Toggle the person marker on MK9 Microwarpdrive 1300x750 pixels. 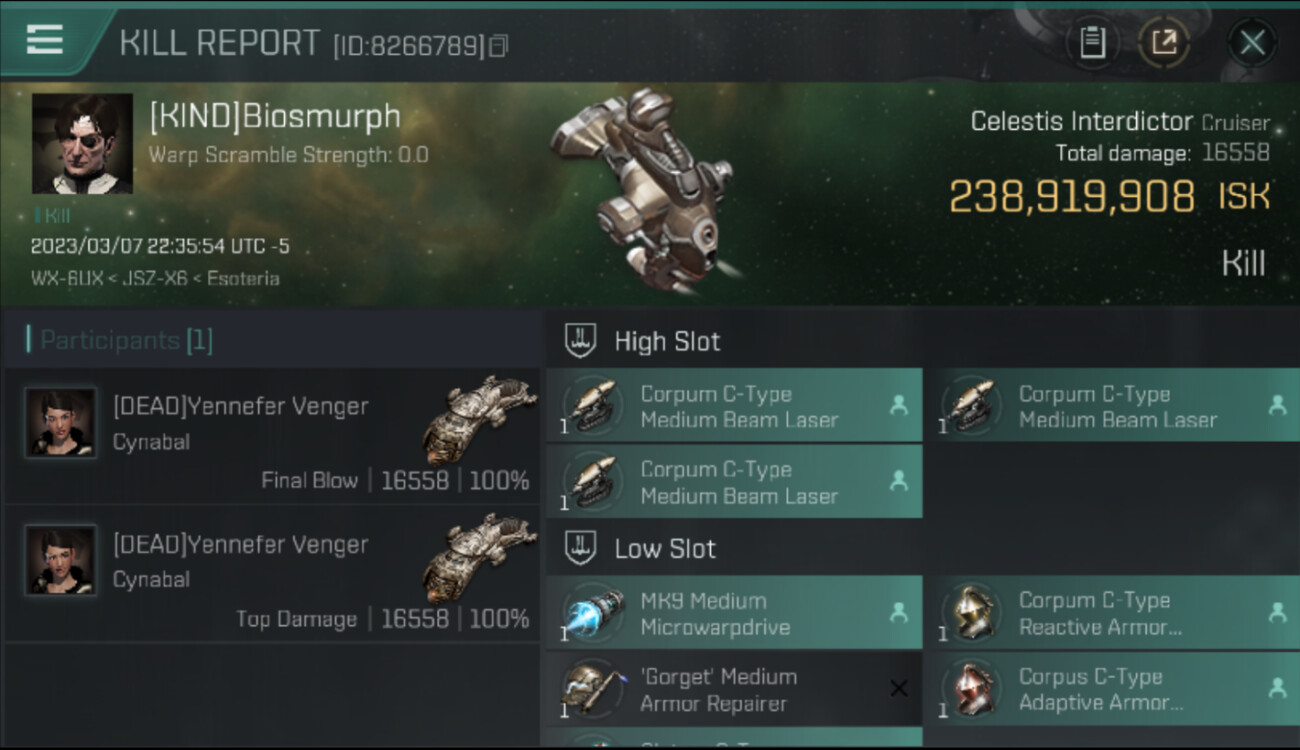[898, 612]
